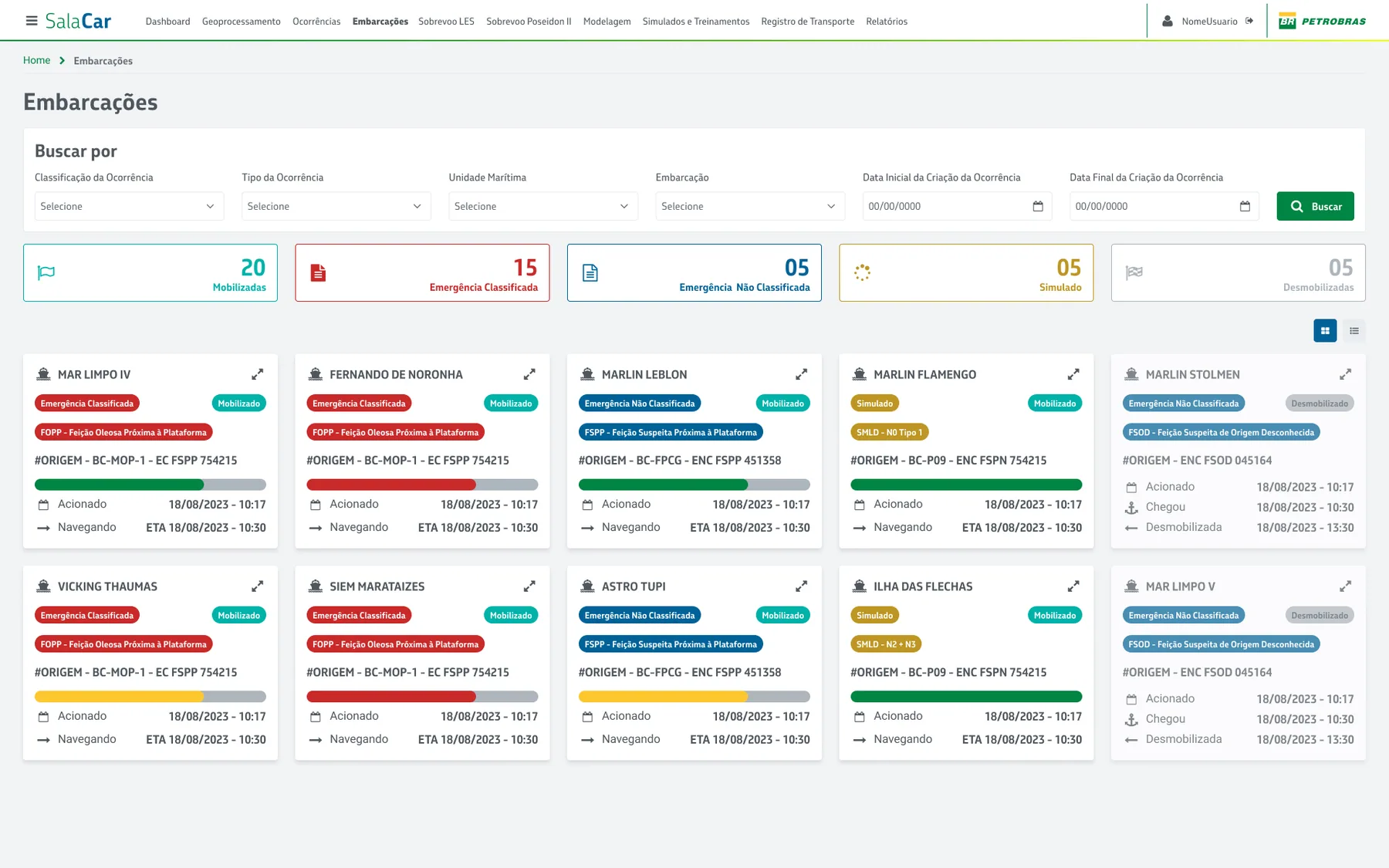Expand the VICKING THAUMAS card
Viewport: 1389px width, 868px height.
(x=258, y=586)
